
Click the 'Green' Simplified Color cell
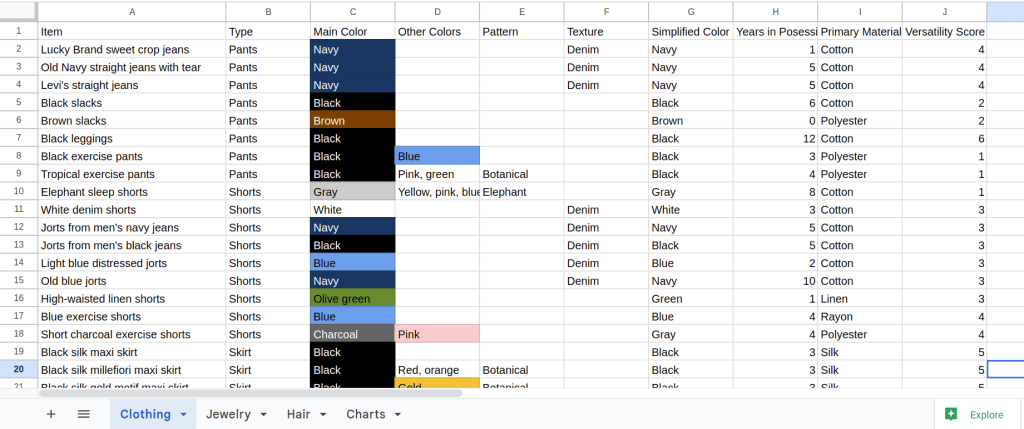[x=691, y=298]
